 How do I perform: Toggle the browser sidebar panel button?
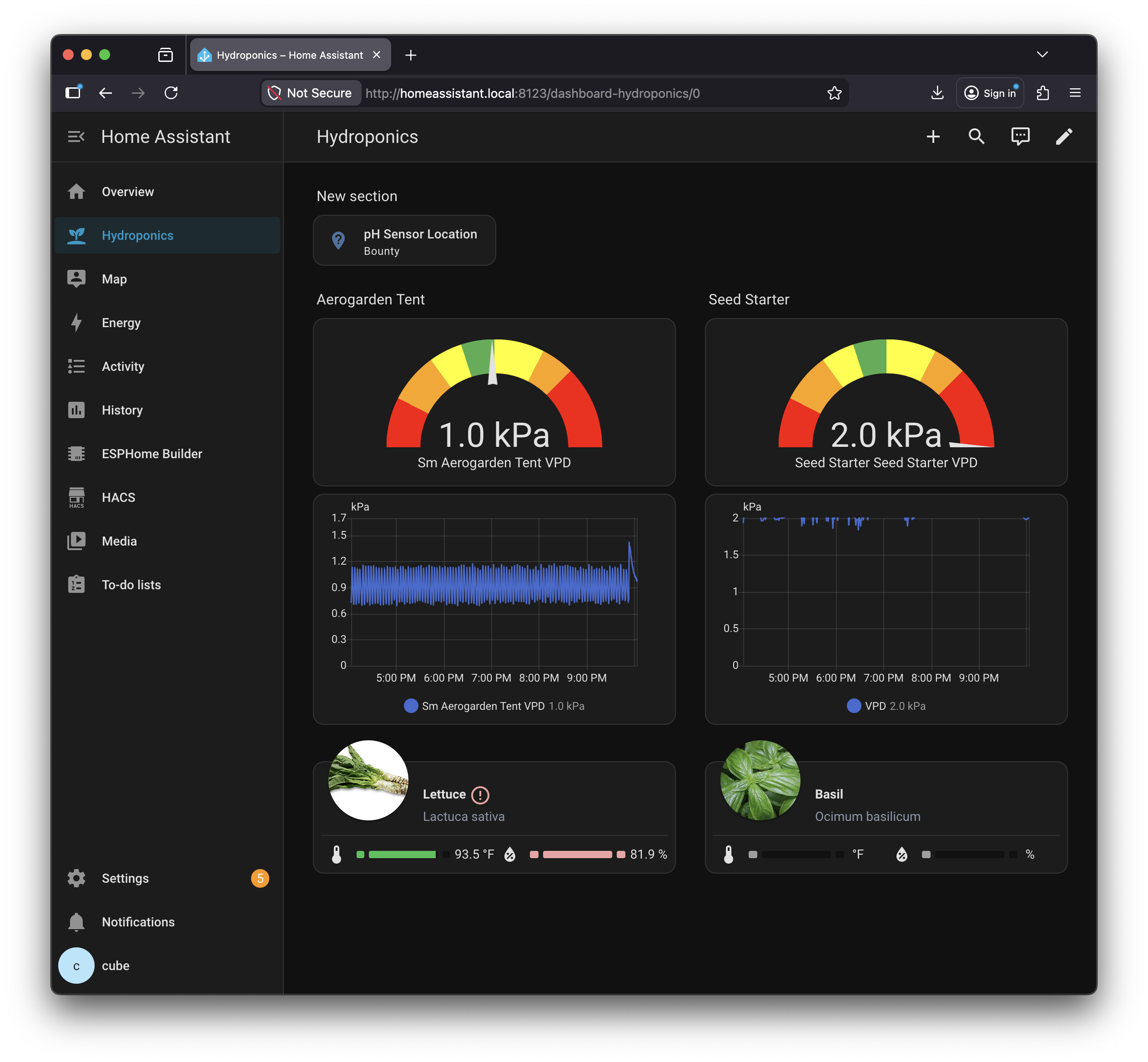(74, 93)
